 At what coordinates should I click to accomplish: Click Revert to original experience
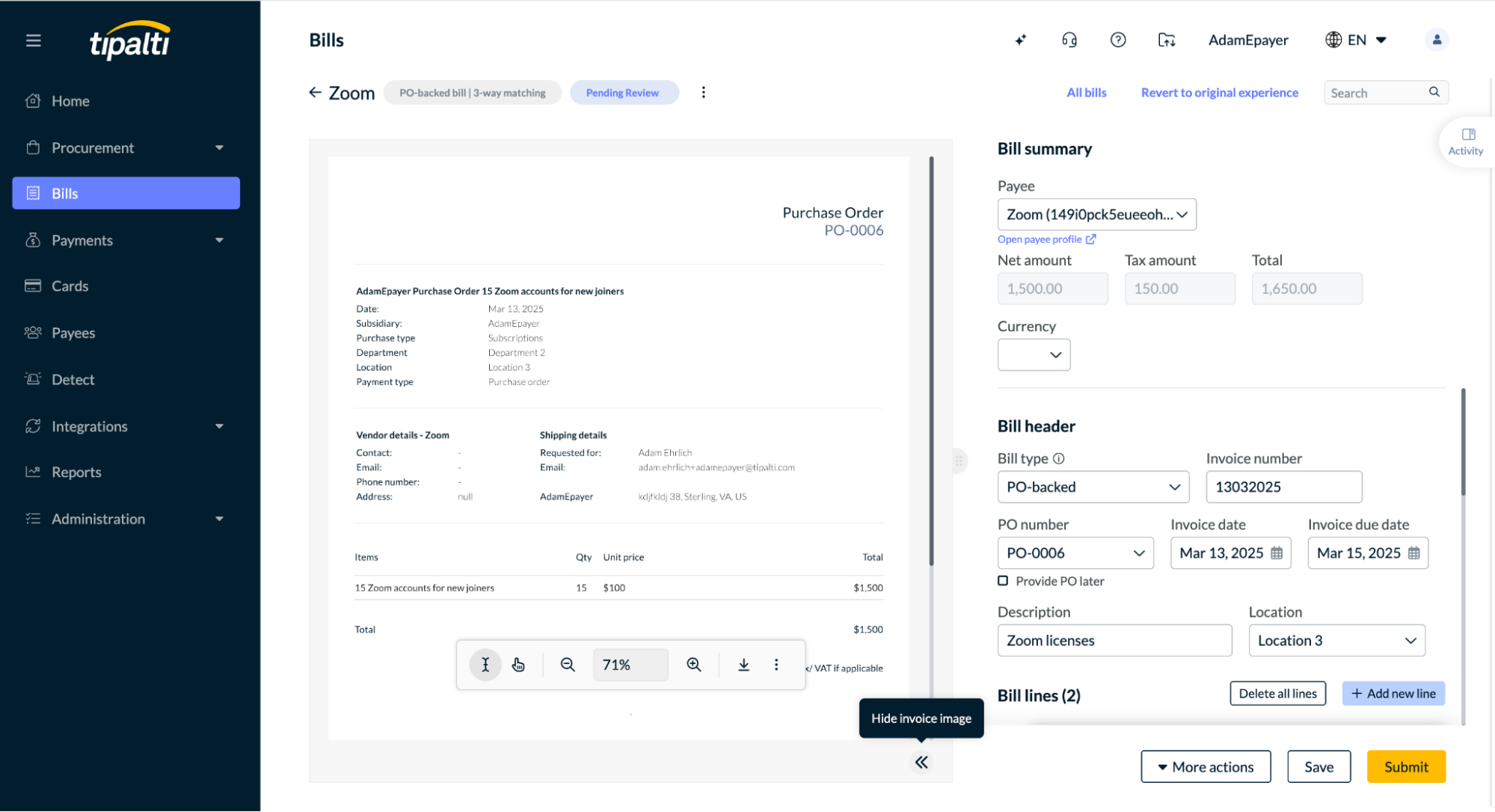point(1219,93)
